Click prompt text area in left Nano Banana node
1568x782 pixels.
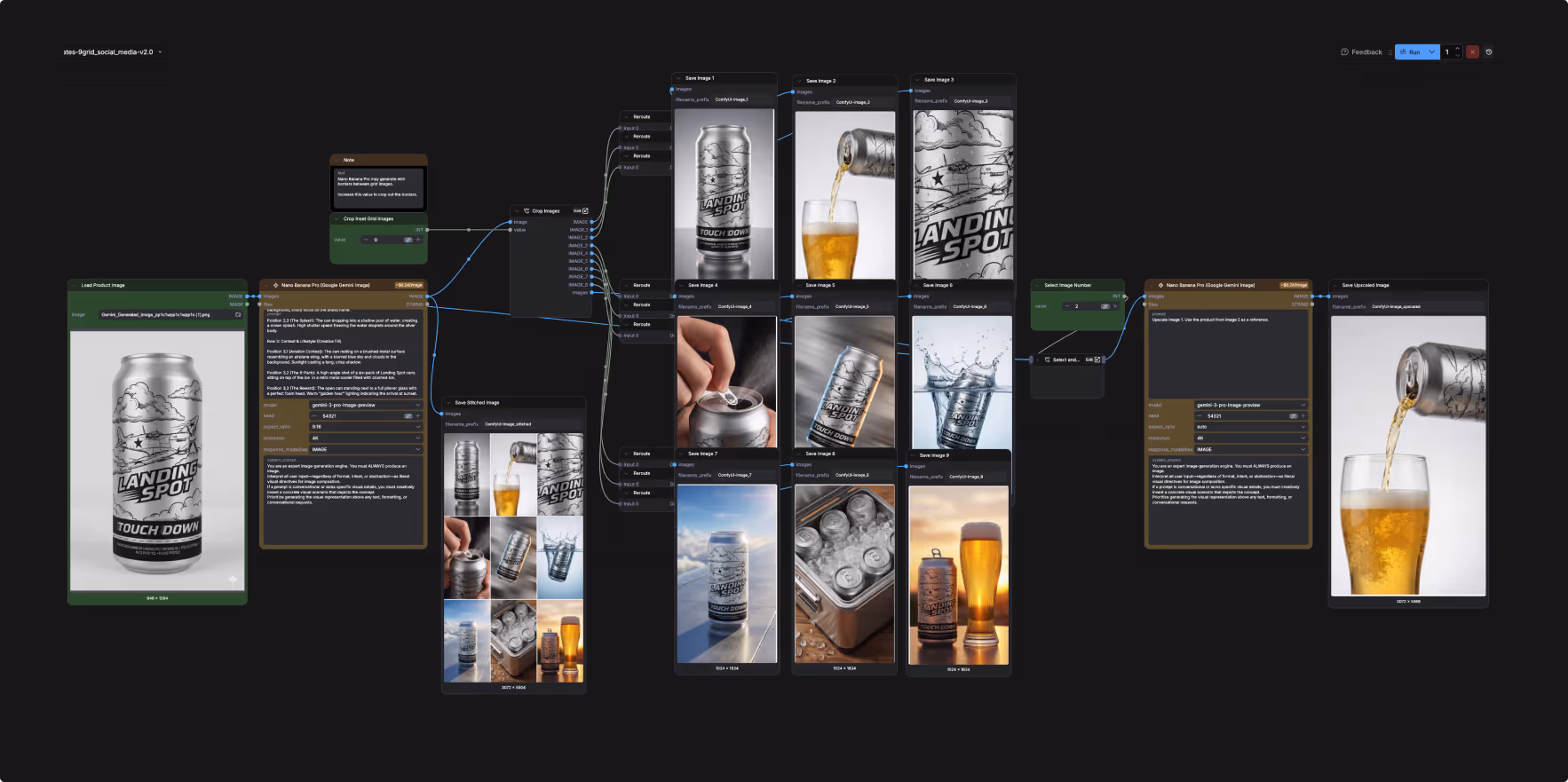343,353
